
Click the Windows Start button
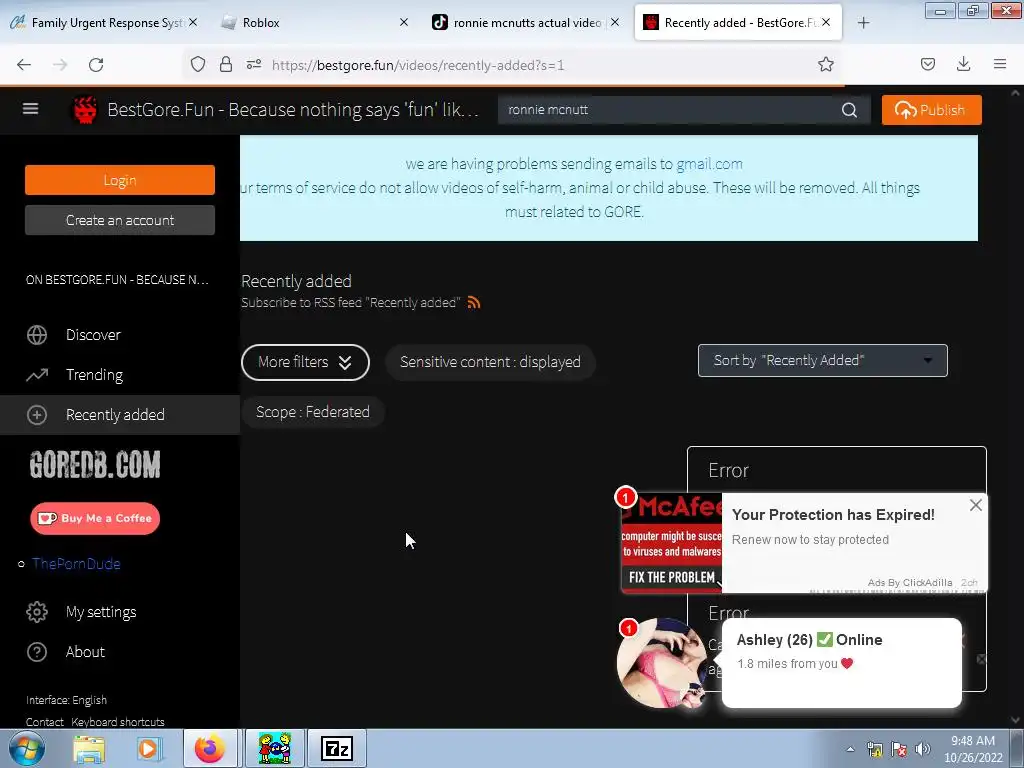26,748
